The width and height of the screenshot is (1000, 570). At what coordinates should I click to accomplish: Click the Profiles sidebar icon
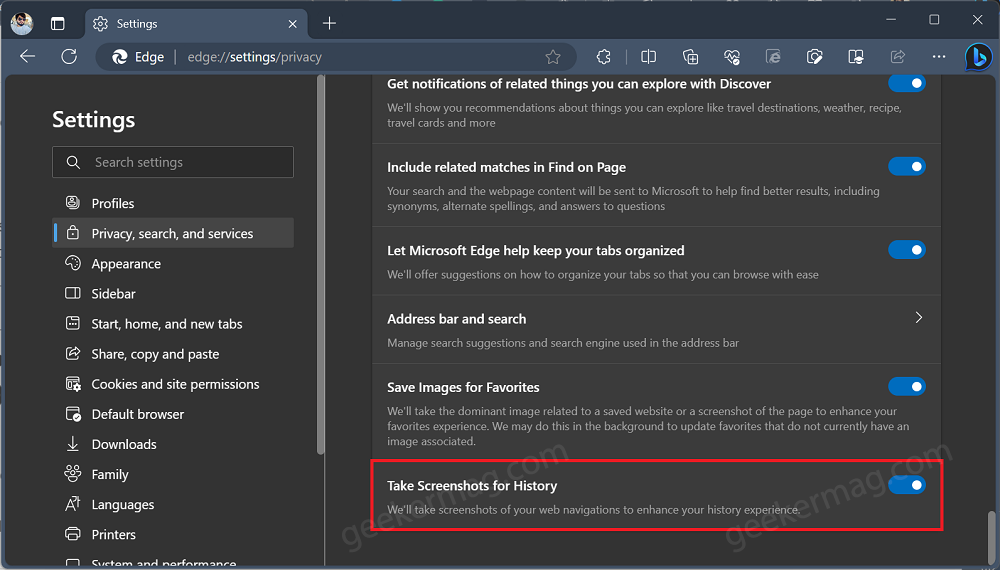coord(73,203)
